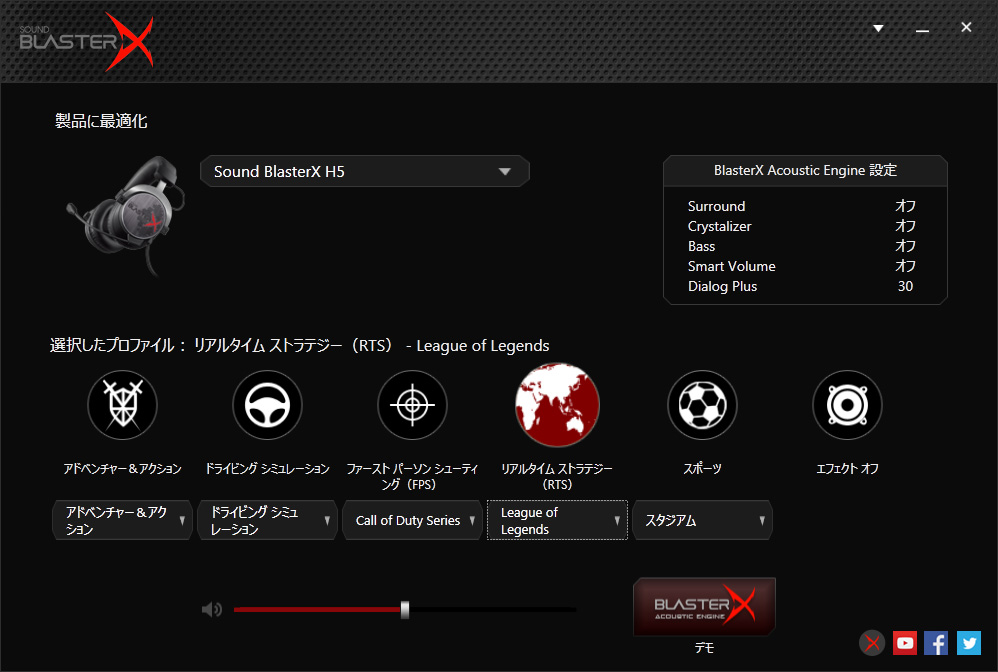The image size is (998, 672).
Task: Pick the Sports soccer ball profile icon
Action: click(x=702, y=405)
